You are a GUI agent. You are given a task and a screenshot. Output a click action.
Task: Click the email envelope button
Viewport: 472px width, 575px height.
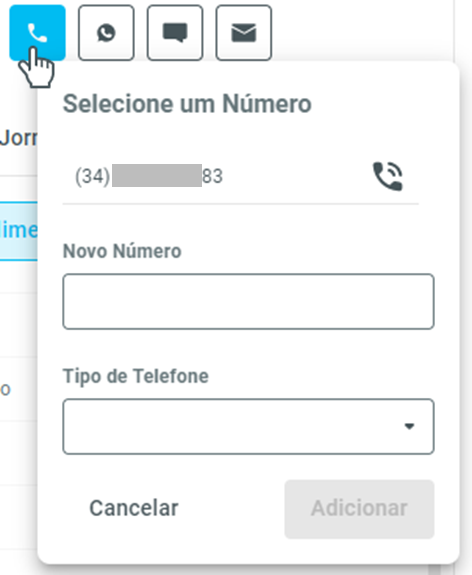point(244,33)
